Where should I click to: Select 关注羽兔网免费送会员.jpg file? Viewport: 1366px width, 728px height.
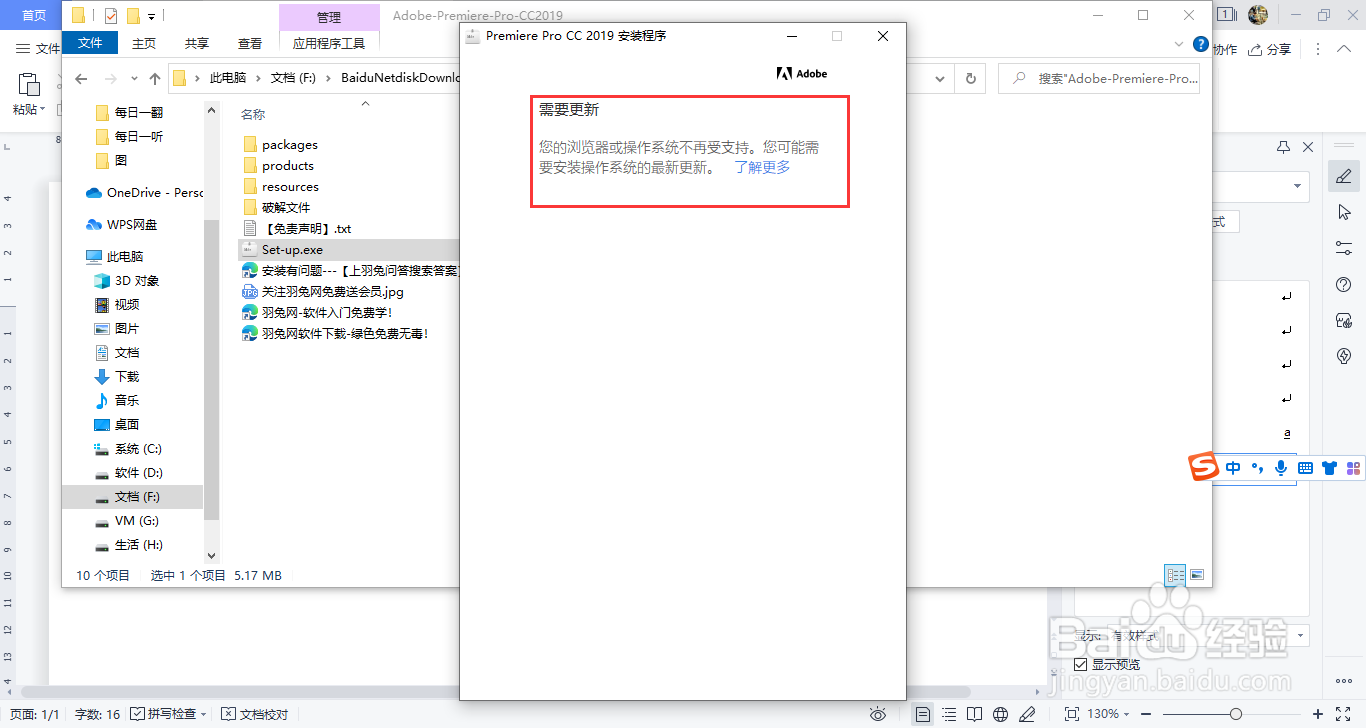323,292
